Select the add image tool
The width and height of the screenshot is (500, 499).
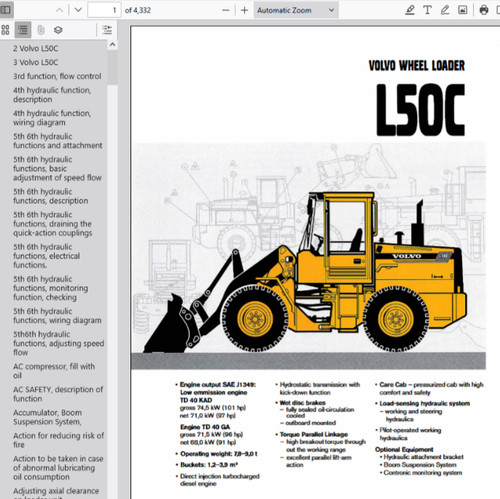(x=463, y=10)
